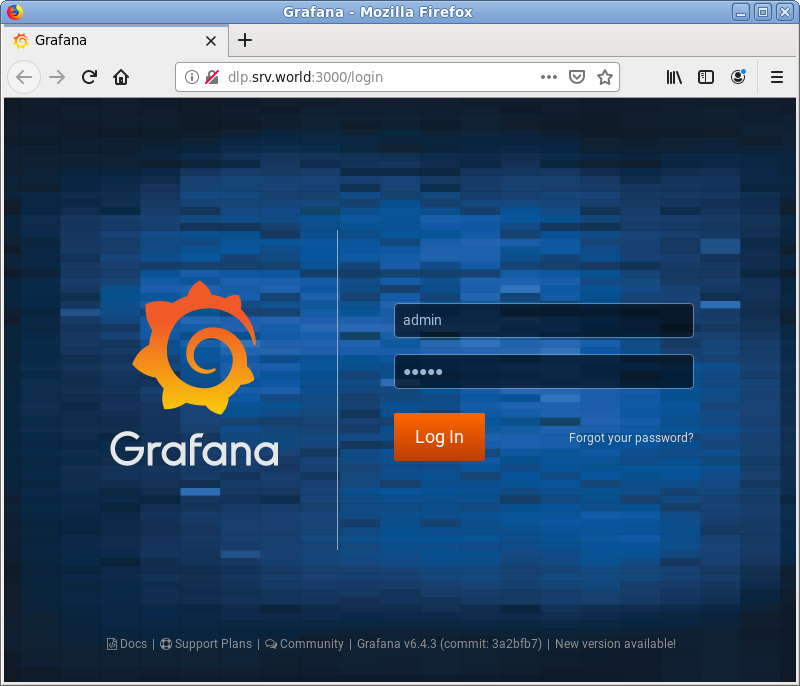The image size is (800, 686).
Task: Close the Firefox window
Action: pyautogui.click(x=785, y=12)
